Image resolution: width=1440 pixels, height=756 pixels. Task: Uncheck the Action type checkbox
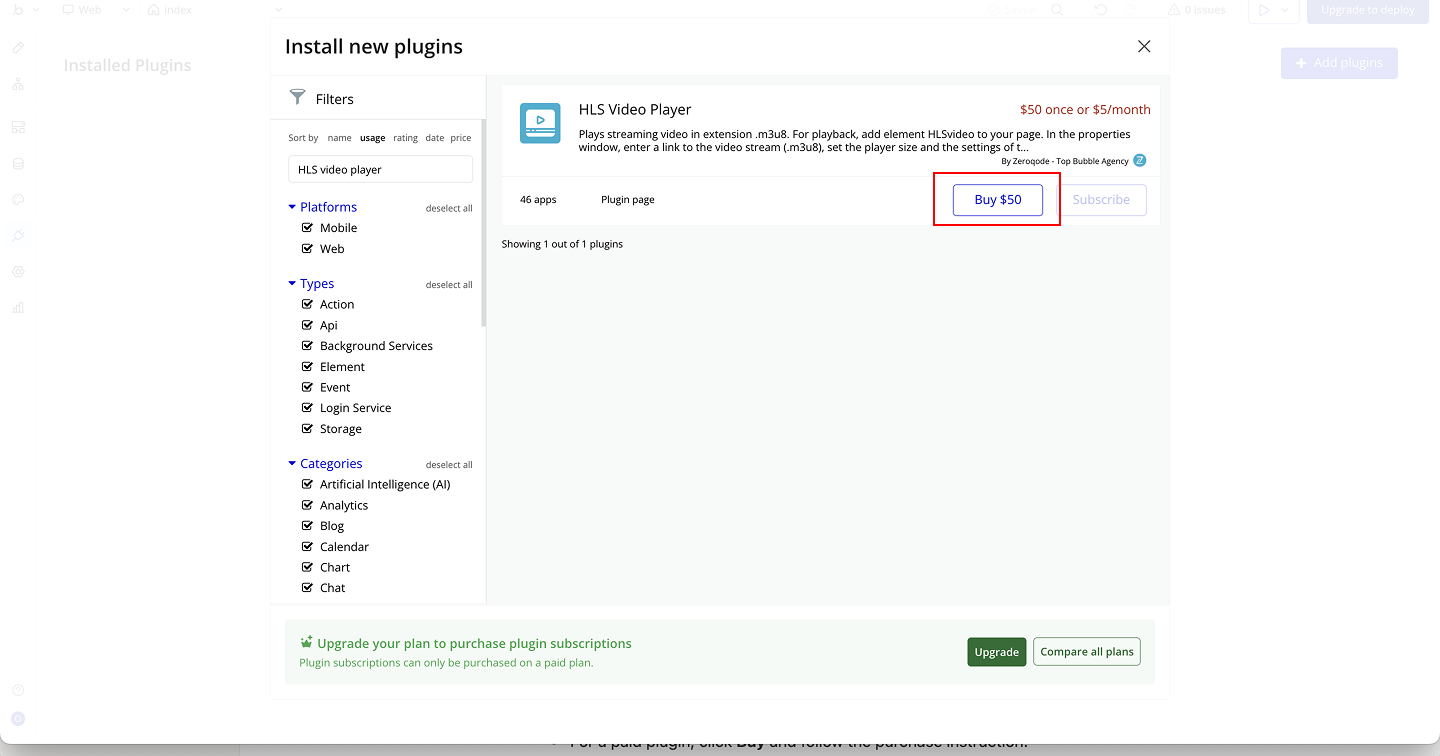[x=308, y=304]
